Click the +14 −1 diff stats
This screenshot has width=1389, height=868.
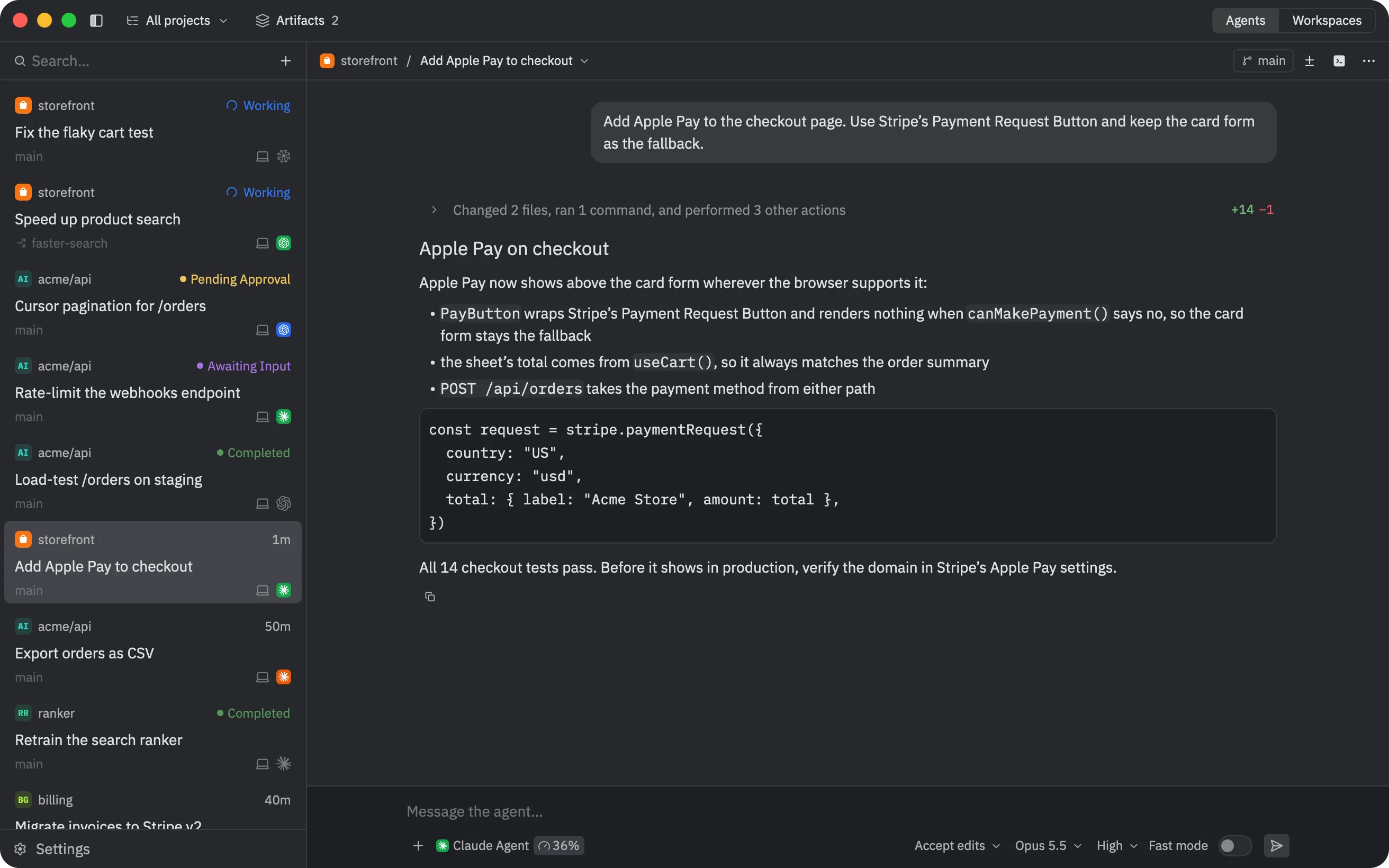tap(1252, 210)
